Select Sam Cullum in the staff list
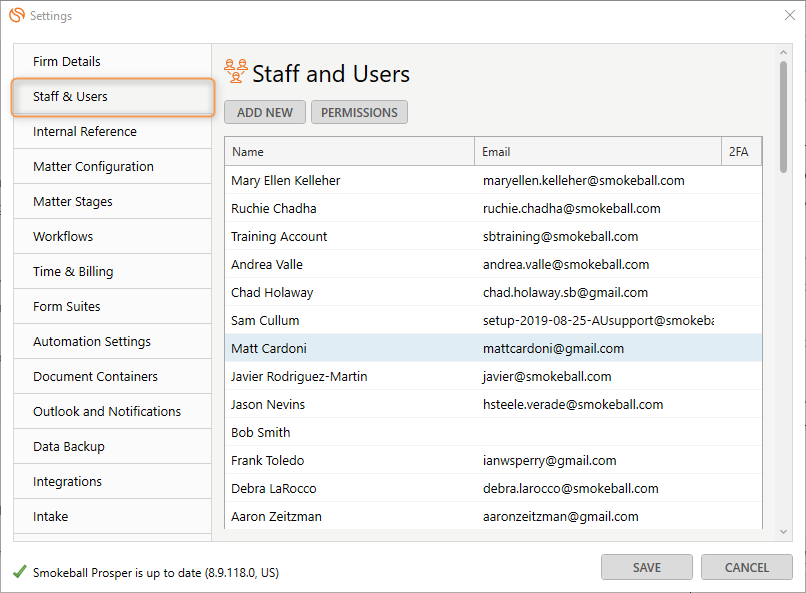The image size is (806, 593). point(493,320)
